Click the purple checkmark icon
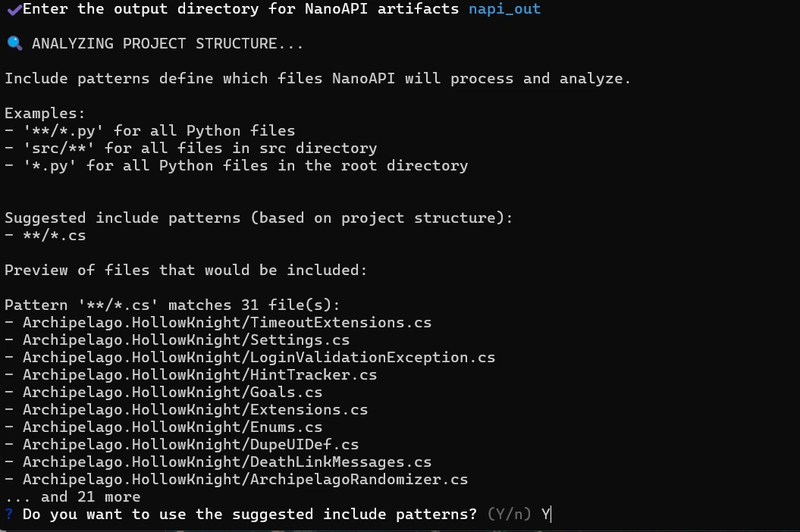 tap(14, 9)
